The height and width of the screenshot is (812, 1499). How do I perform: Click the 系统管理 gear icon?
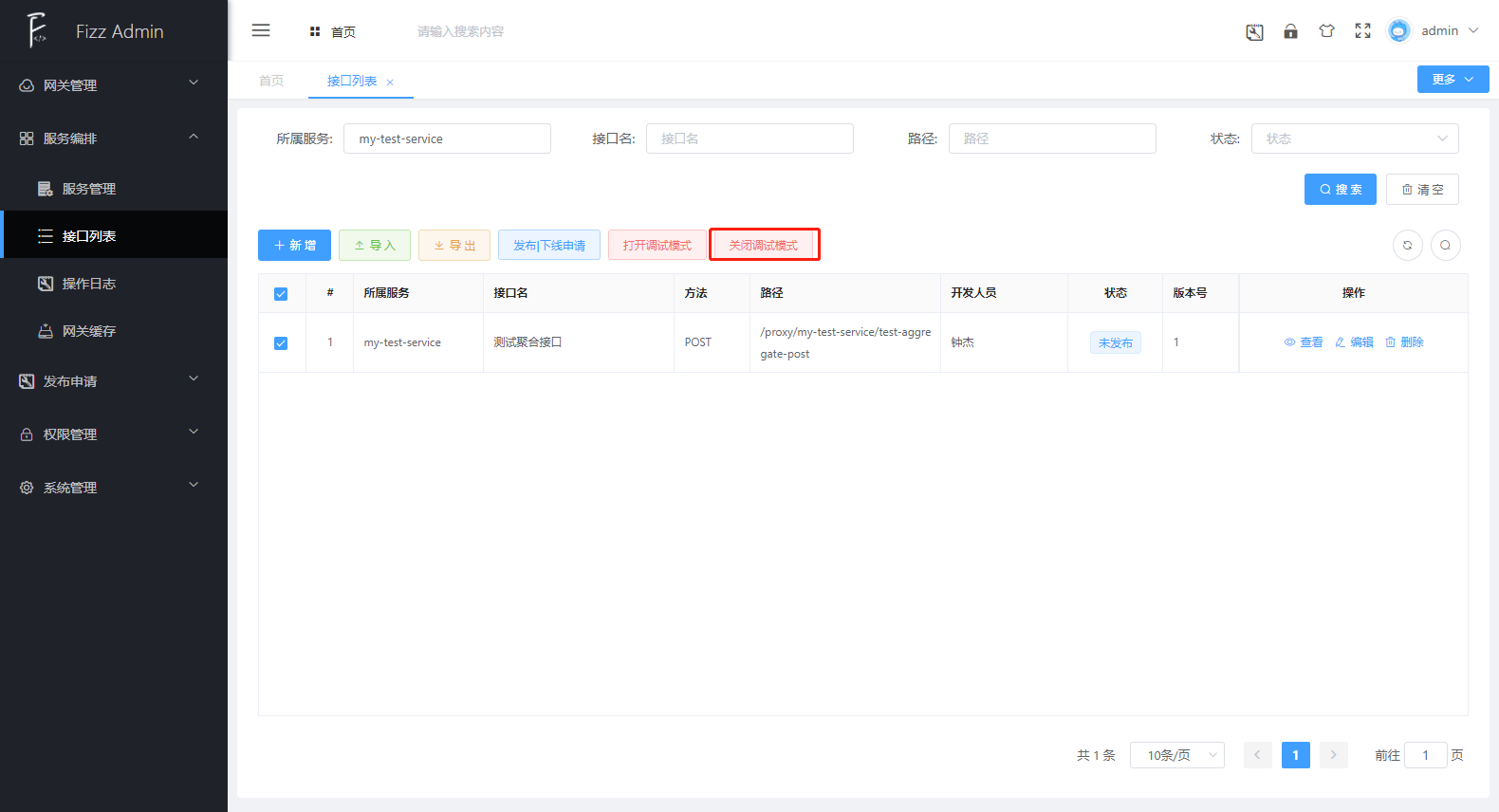pyautogui.click(x=27, y=488)
